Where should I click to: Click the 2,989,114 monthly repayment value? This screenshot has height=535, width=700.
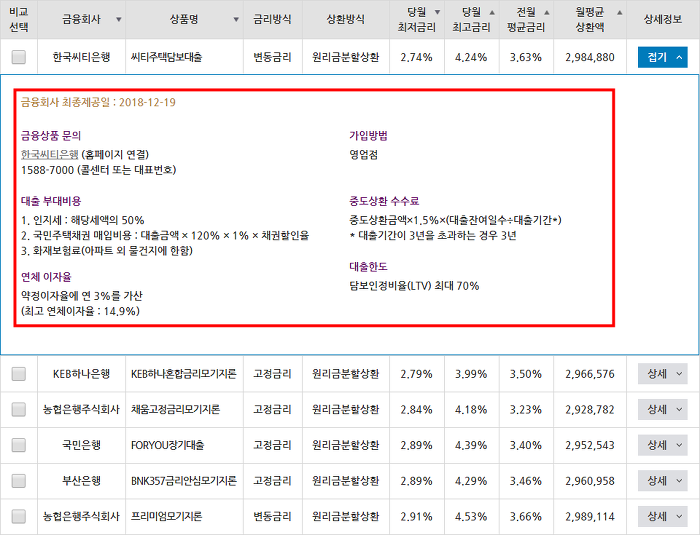click(x=590, y=517)
